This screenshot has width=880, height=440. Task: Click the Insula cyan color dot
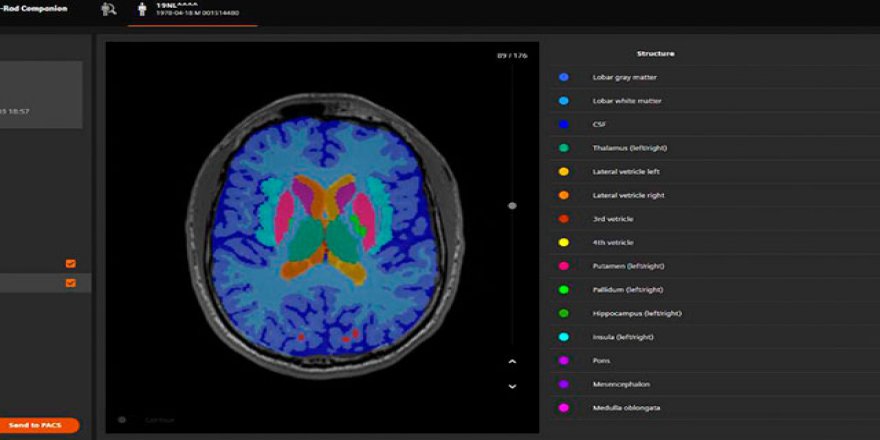pos(564,337)
